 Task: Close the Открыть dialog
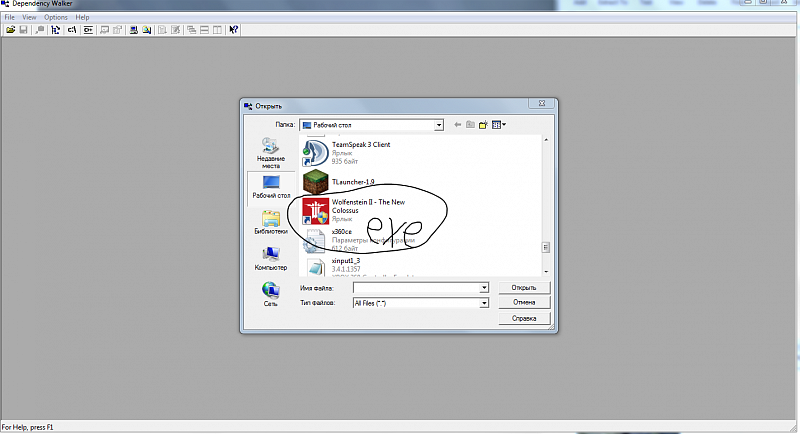(x=542, y=103)
